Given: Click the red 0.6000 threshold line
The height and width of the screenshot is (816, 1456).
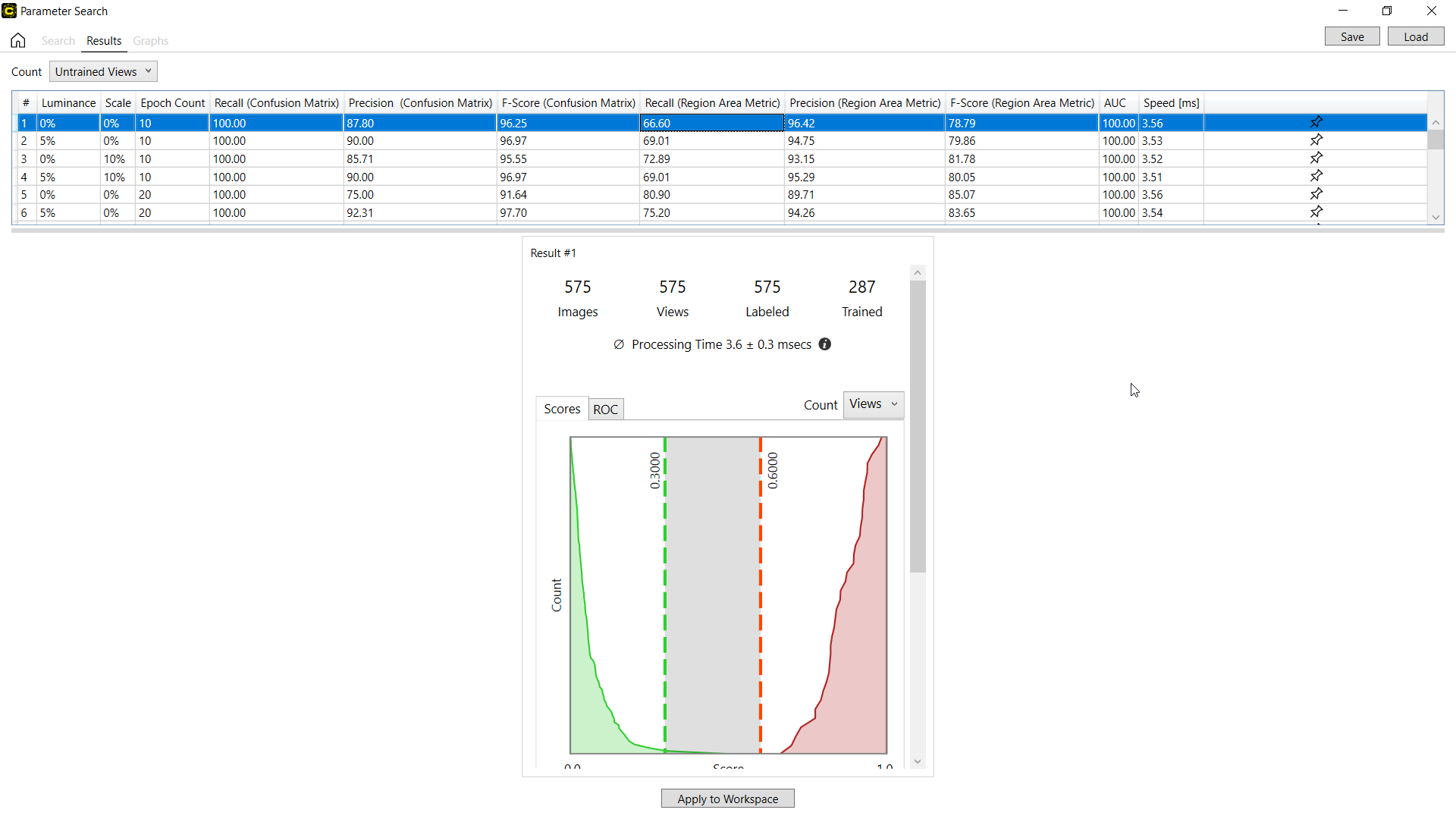Looking at the screenshot, I should point(761,607).
